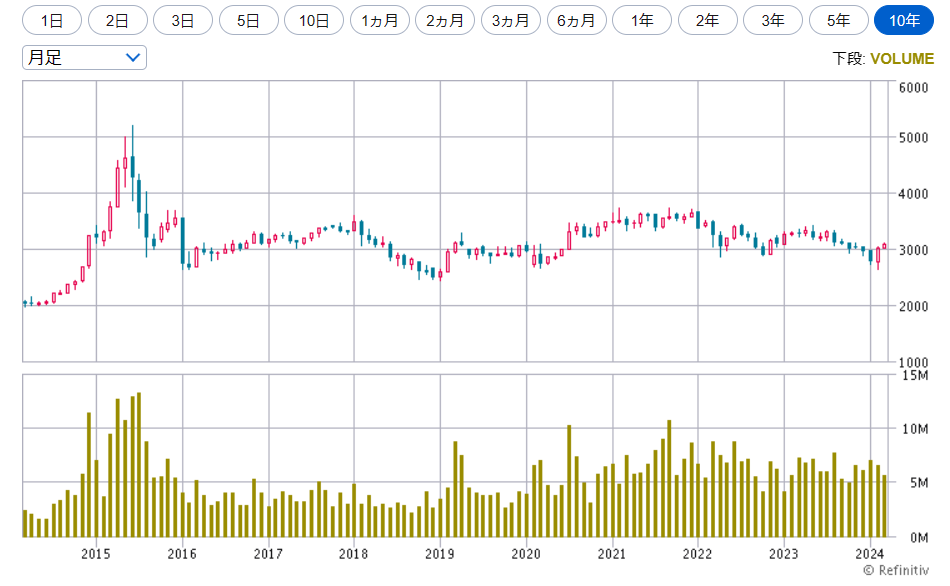
Task: Show the 1カ月 chart range
Action: (x=379, y=20)
